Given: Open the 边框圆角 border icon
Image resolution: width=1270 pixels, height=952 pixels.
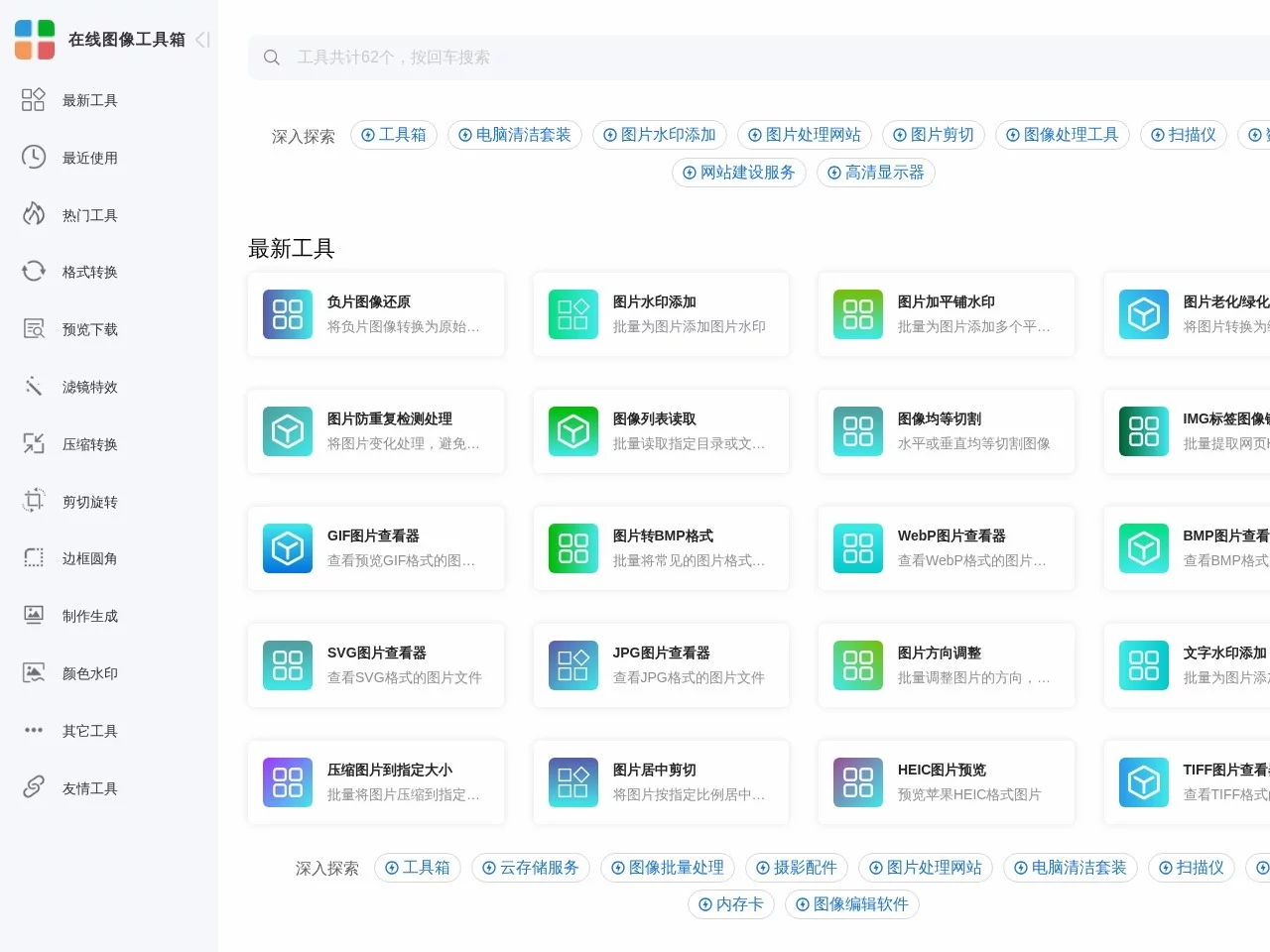Looking at the screenshot, I should click(33, 558).
